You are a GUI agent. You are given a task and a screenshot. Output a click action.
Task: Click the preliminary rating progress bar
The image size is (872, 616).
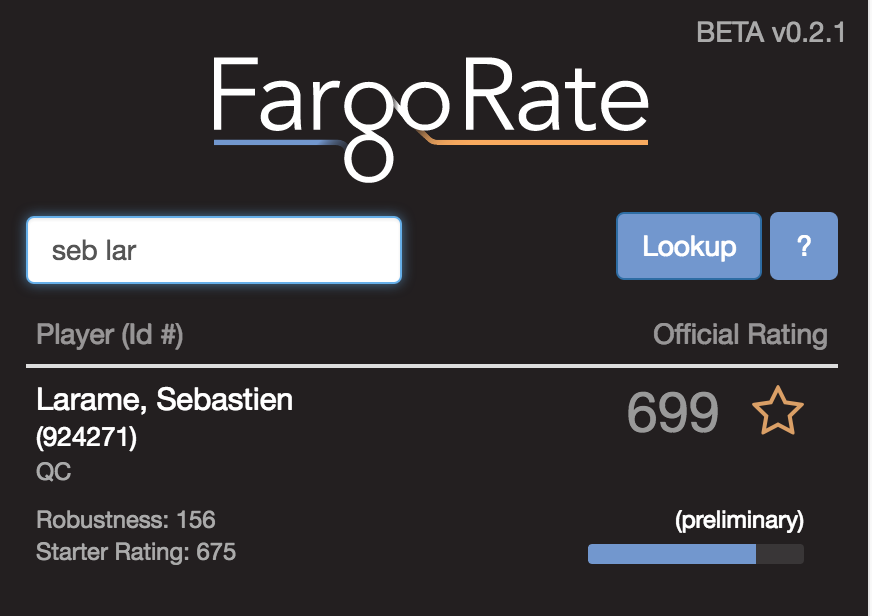695,554
